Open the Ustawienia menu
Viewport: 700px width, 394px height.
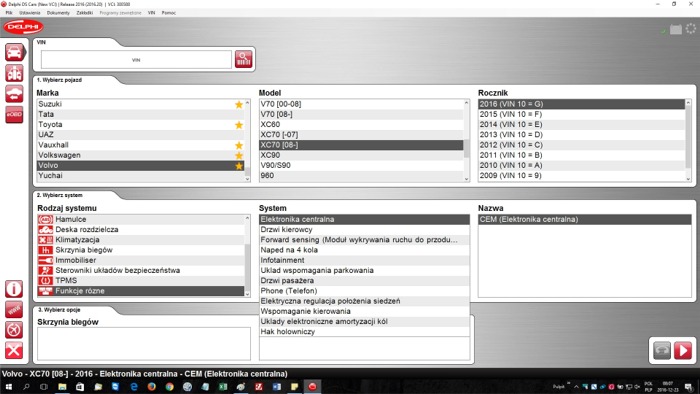coord(29,13)
